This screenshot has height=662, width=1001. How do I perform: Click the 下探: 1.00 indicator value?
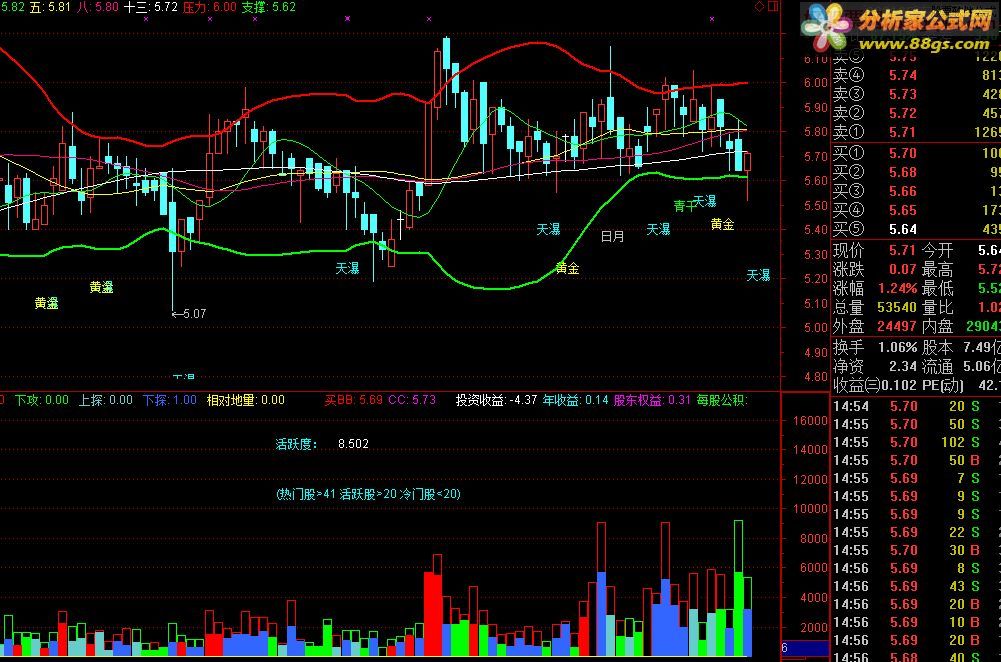click(169, 400)
